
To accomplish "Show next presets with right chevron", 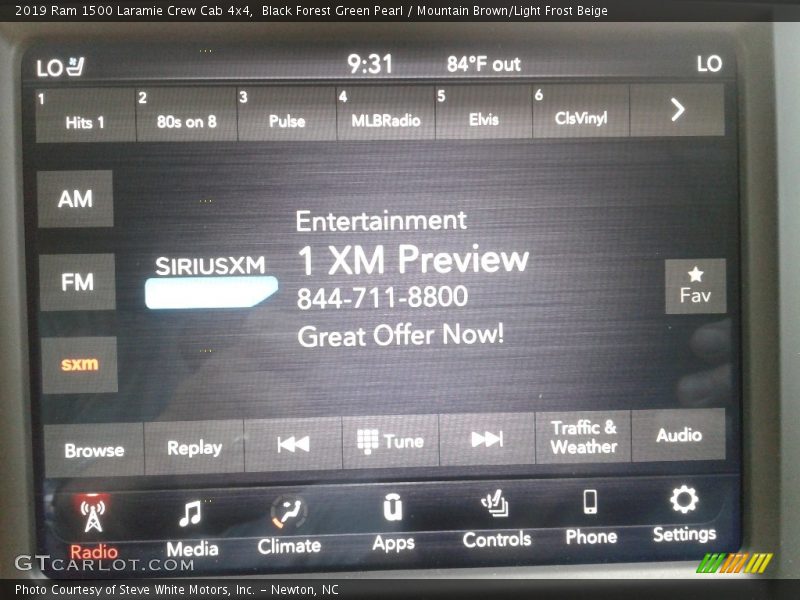I will point(678,110).
